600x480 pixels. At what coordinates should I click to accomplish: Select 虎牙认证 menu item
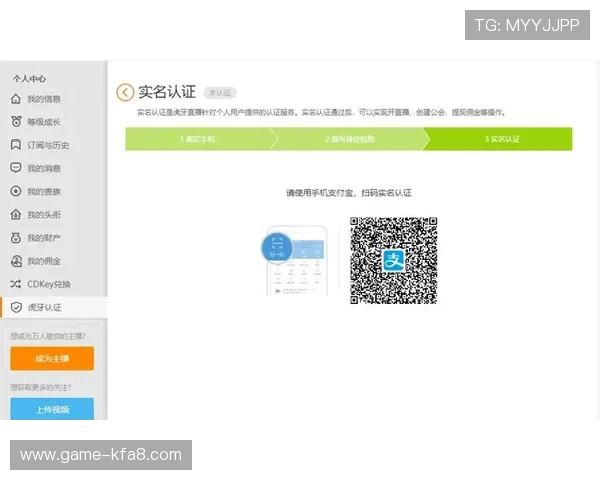[x=54, y=307]
